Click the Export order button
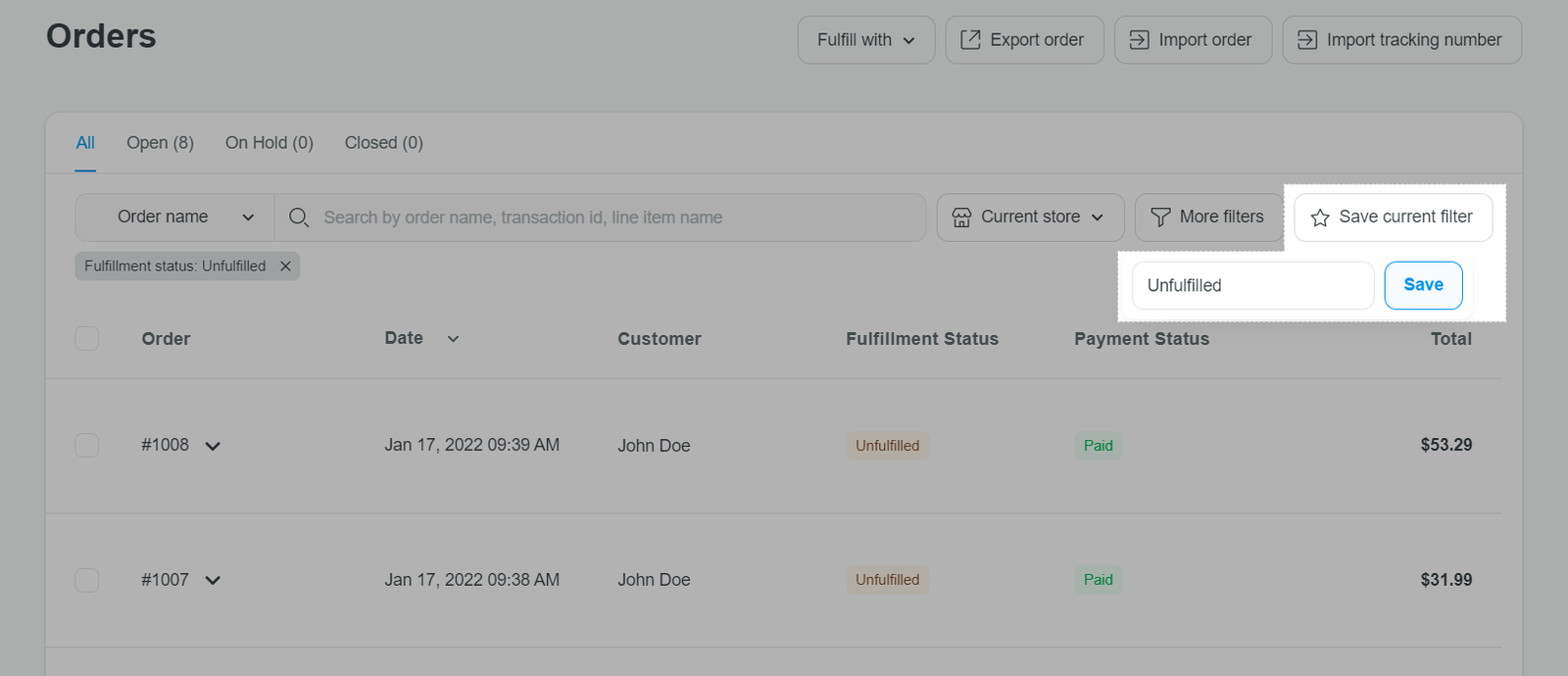This screenshot has height=676, width=1568. tap(1024, 39)
